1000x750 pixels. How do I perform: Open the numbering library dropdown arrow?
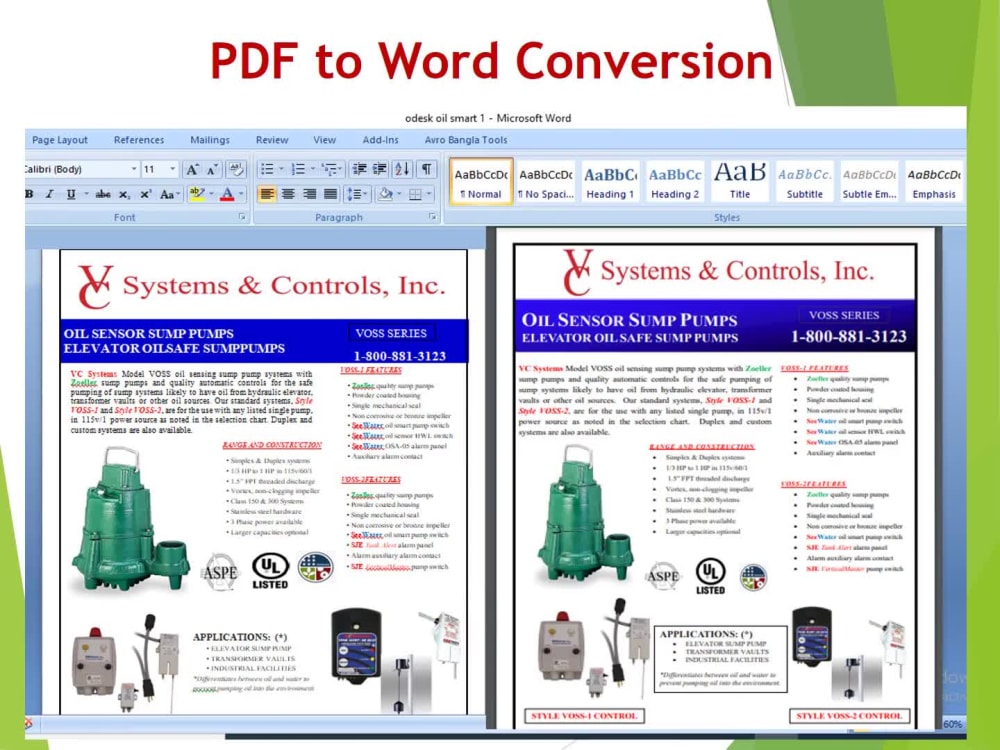(x=312, y=169)
